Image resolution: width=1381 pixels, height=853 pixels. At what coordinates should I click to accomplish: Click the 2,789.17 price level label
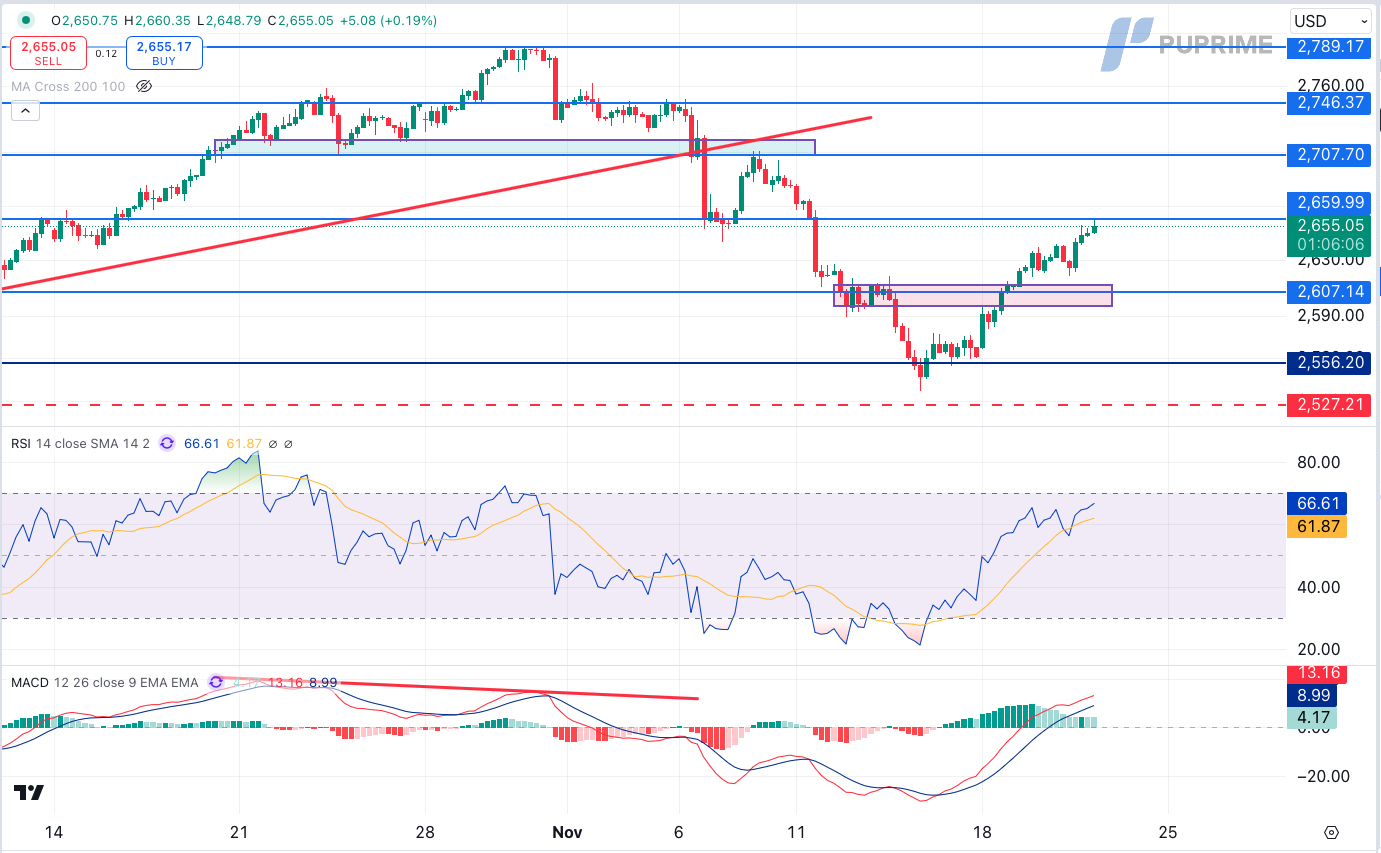[x=1330, y=47]
